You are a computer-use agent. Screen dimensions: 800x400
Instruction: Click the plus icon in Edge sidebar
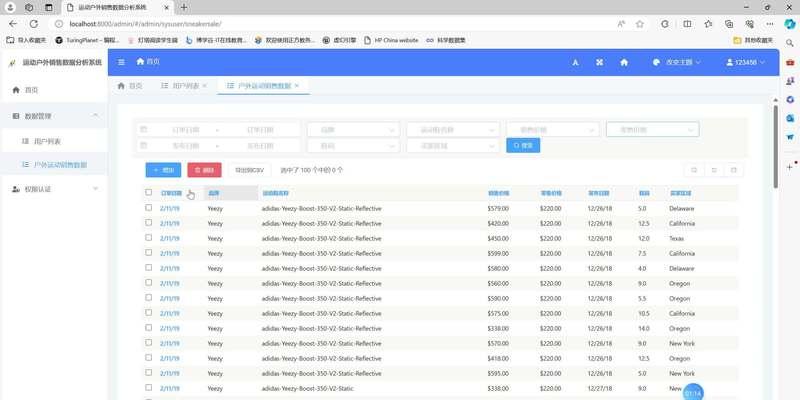click(790, 167)
